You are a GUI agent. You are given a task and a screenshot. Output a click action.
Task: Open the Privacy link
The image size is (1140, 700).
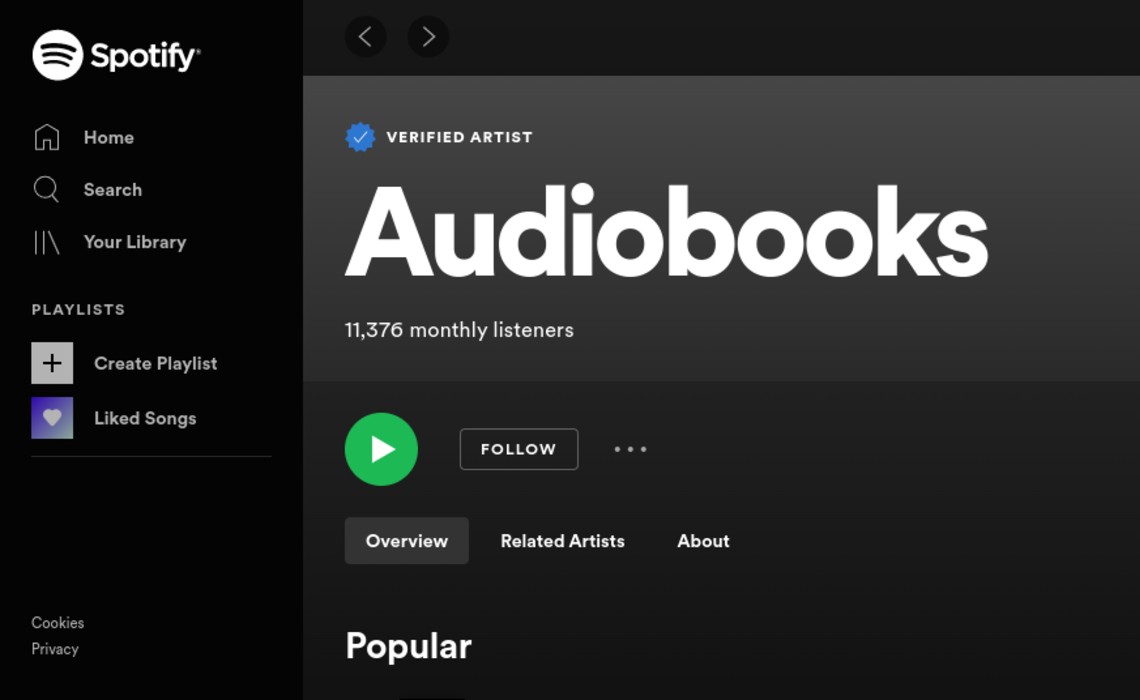(55, 649)
